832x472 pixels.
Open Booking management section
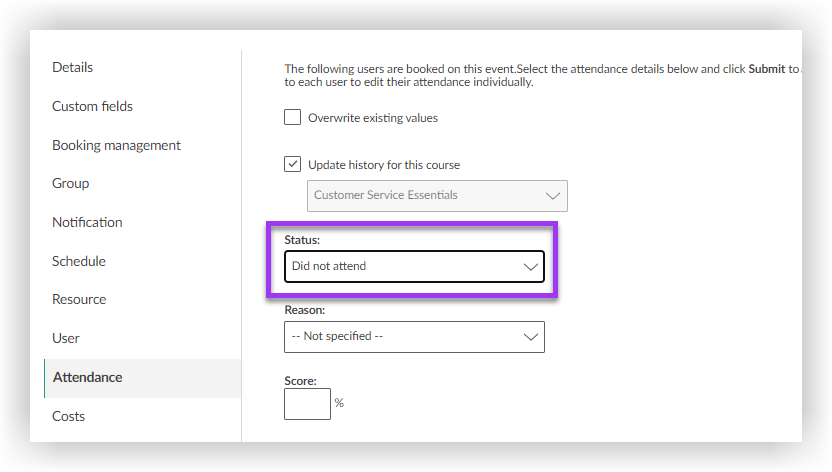coord(116,145)
